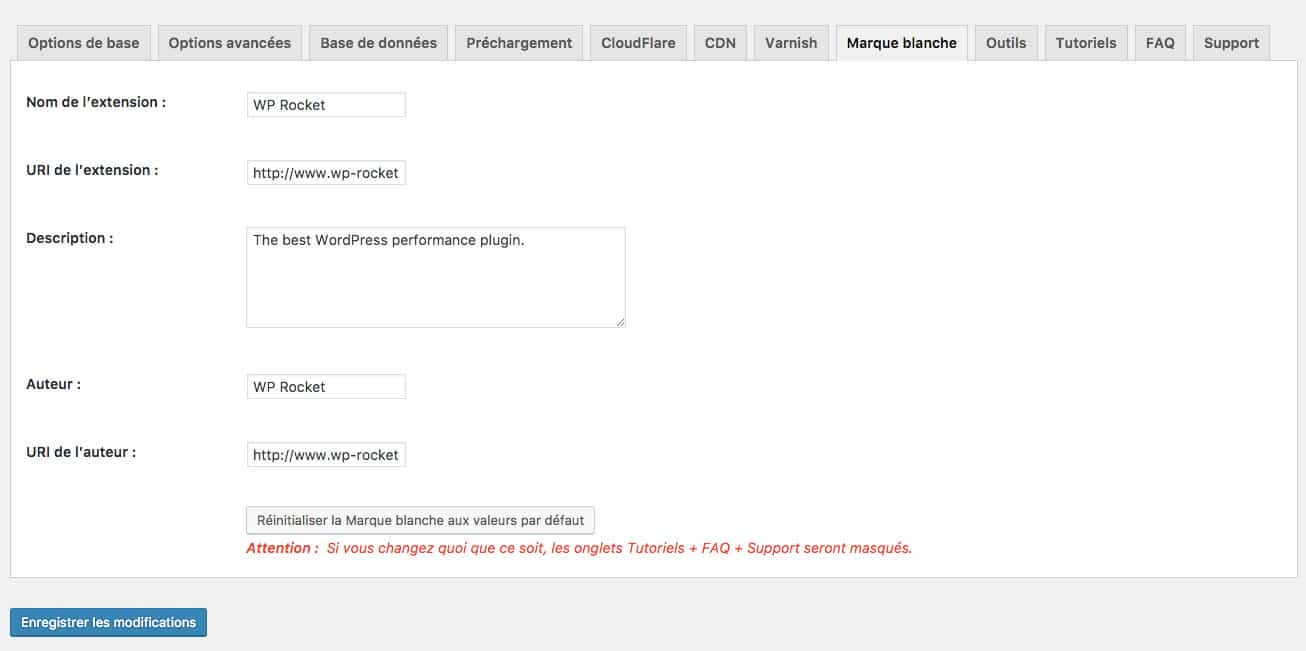Screen dimensions: 1306x651
Task: Go to the Outils tab
Action: point(1006,43)
